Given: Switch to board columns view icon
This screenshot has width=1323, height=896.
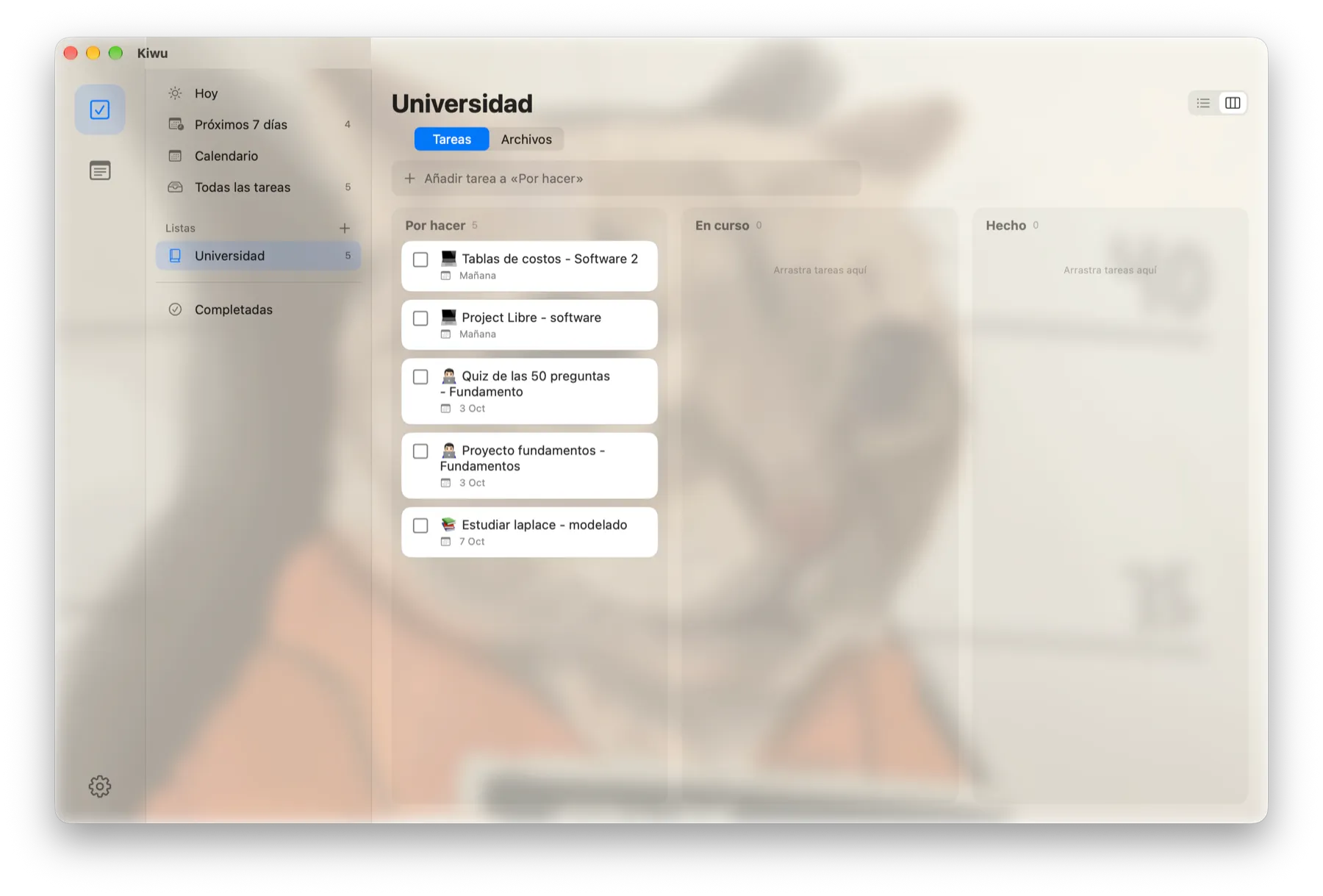Looking at the screenshot, I should 1233,103.
